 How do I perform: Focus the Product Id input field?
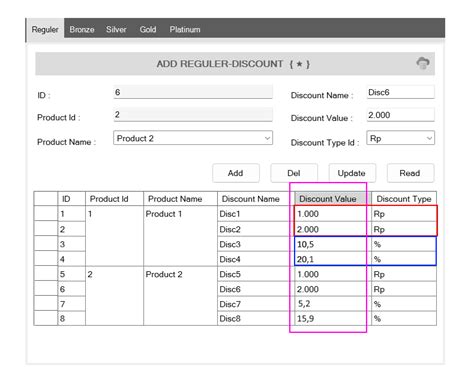click(x=193, y=114)
